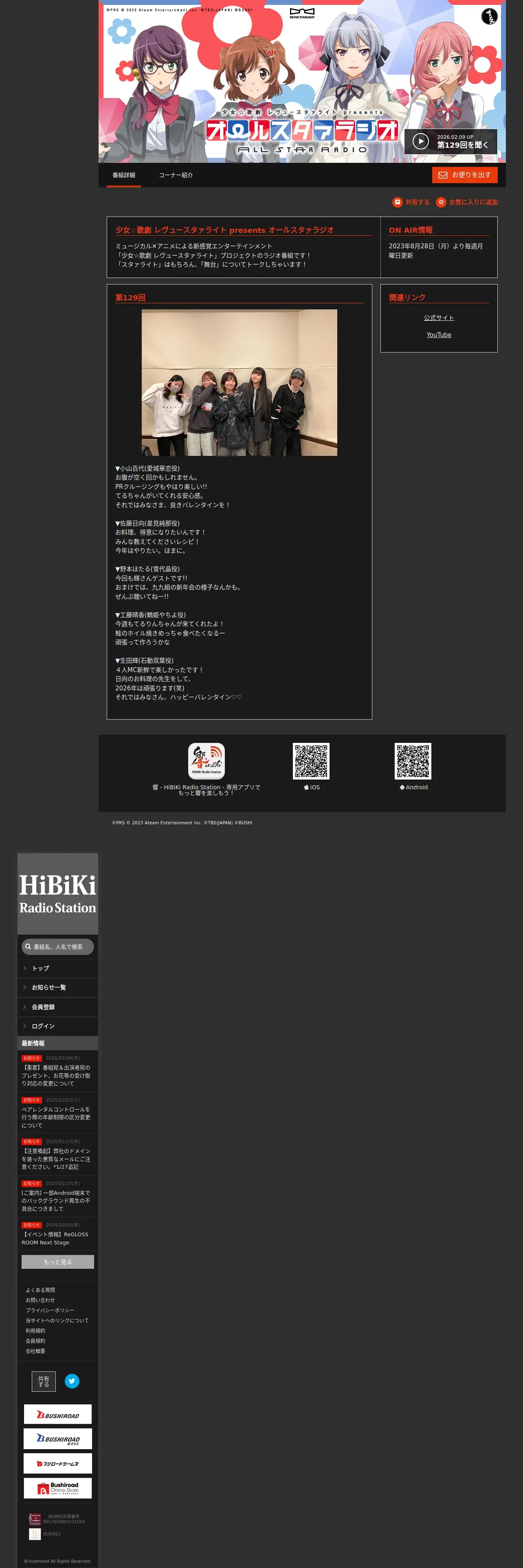Click the ▼工藤晴香(鶴姫やちよ役) comment heading
Viewport: 523px width, 1568px height.
[150, 615]
